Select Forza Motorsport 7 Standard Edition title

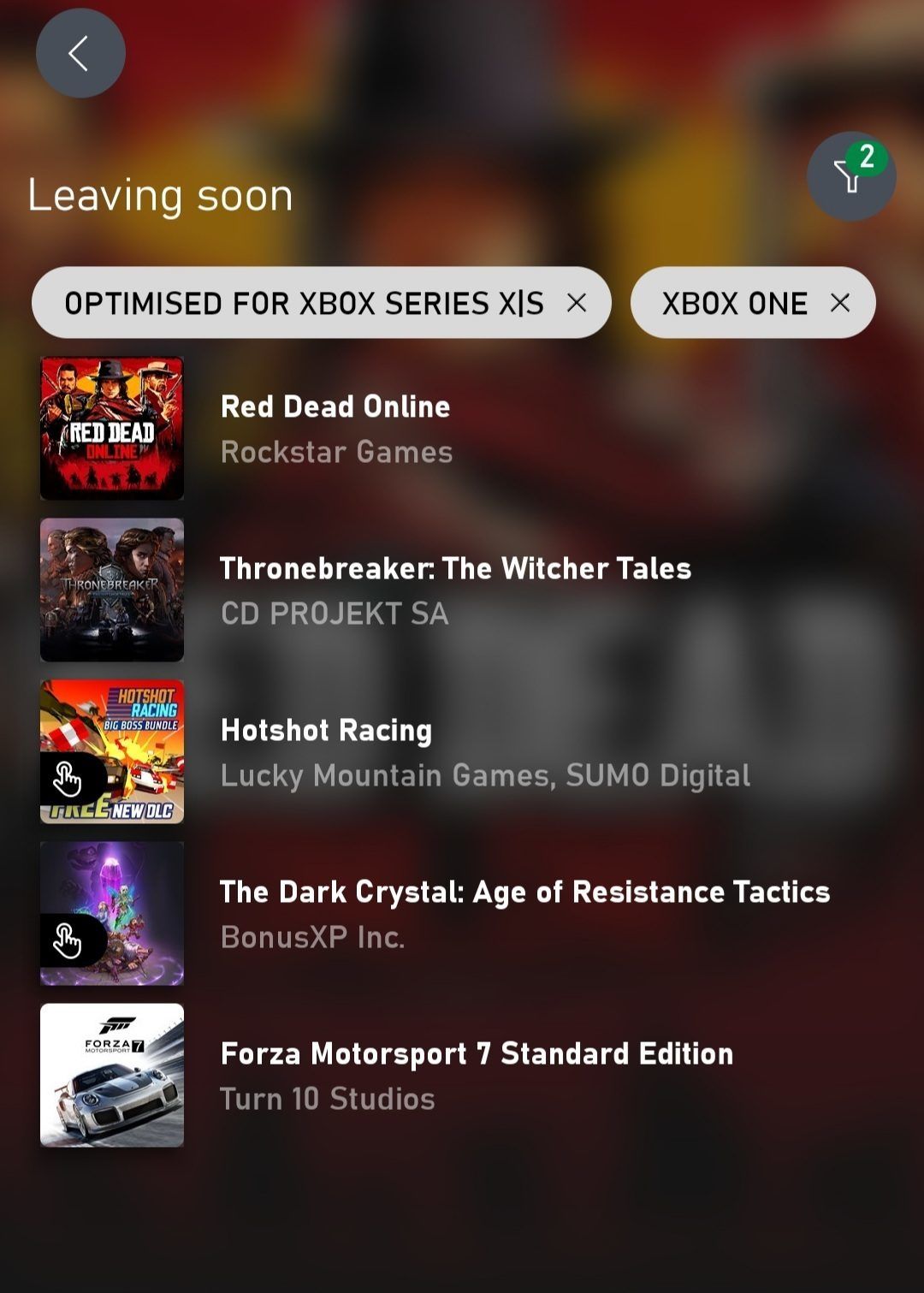point(477,1053)
